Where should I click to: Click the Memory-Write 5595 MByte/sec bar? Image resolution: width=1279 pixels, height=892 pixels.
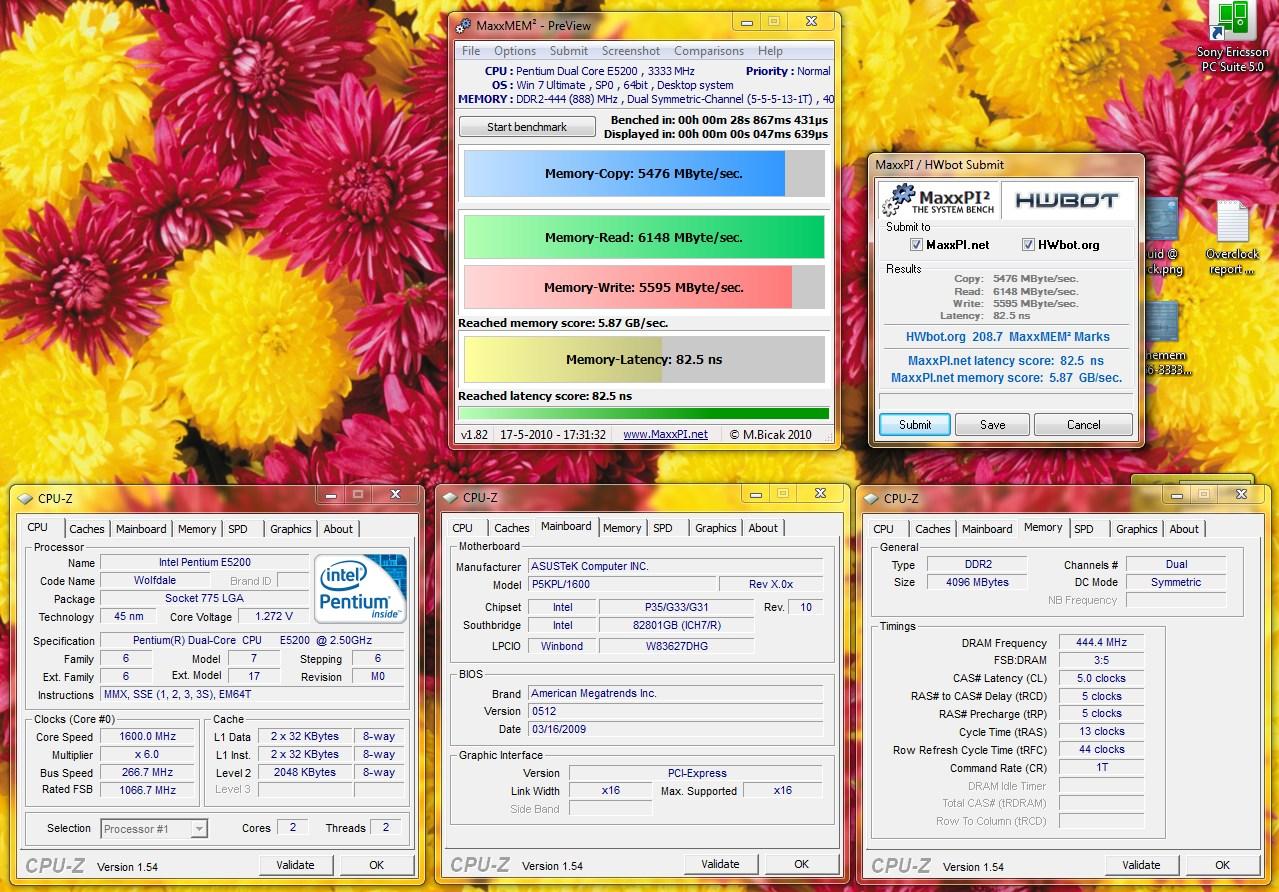(644, 287)
